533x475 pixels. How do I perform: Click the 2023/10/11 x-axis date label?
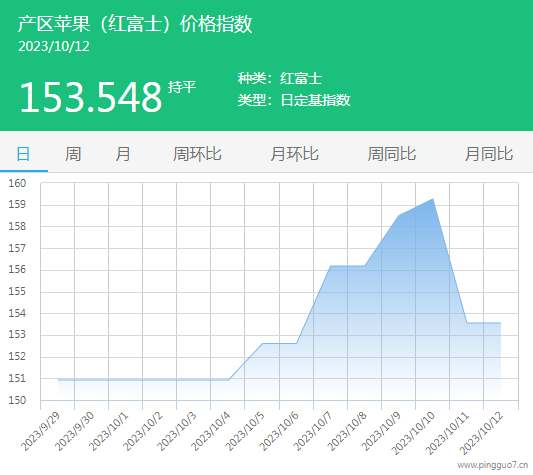click(447, 433)
